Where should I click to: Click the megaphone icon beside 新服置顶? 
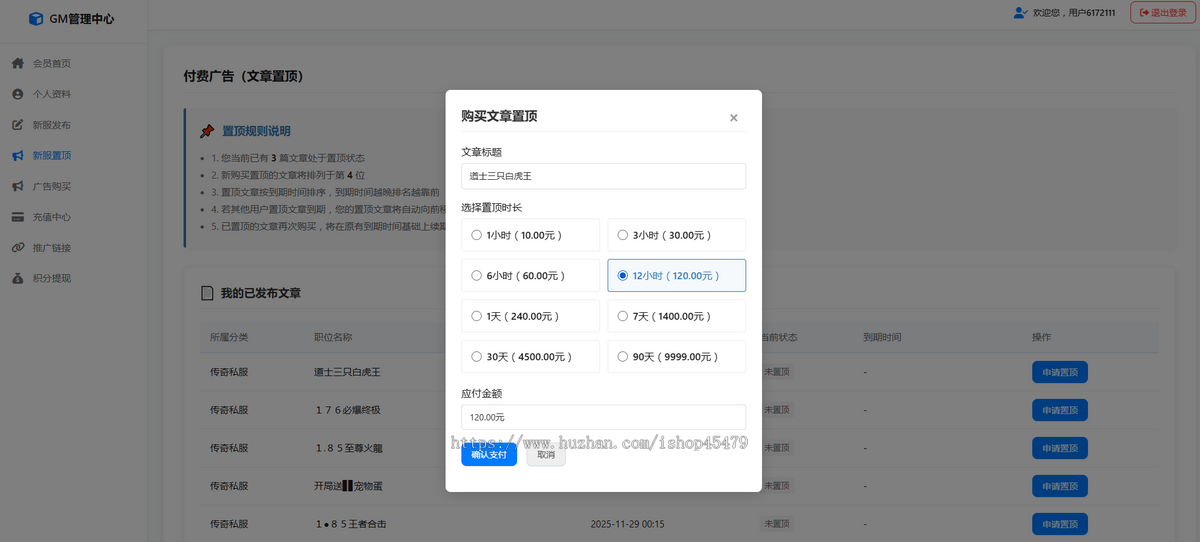coord(17,155)
